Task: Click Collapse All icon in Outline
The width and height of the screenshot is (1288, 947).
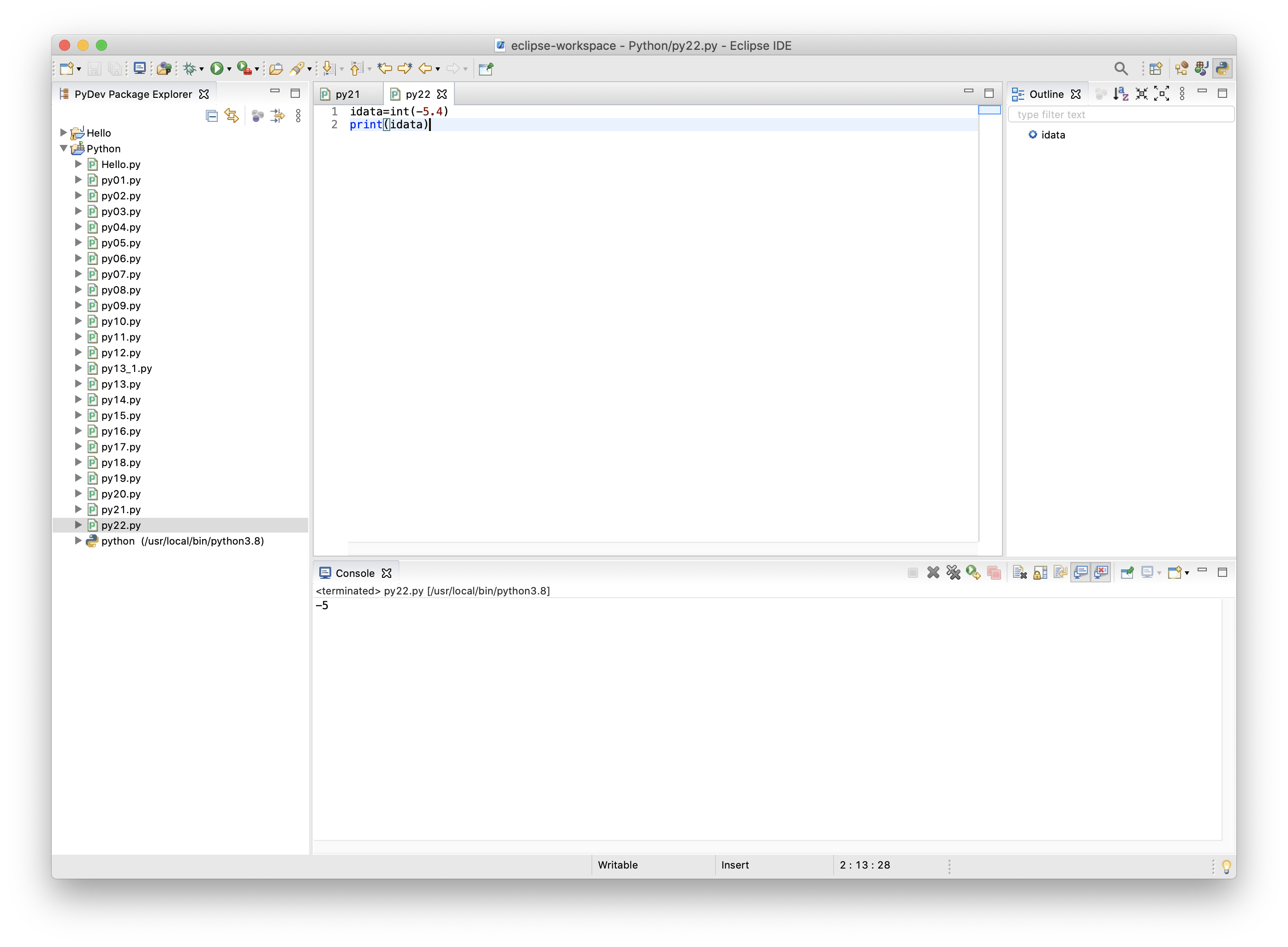Action: coord(1141,94)
